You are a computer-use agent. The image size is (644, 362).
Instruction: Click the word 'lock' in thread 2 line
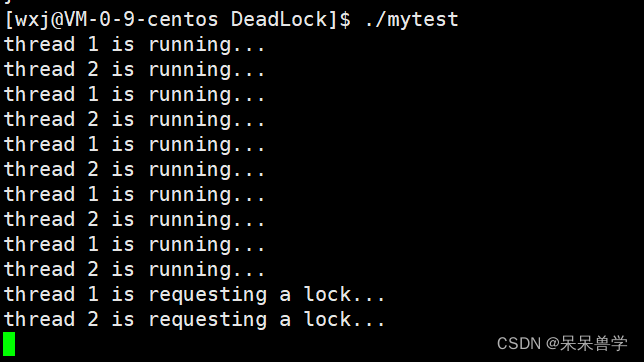click(327, 319)
